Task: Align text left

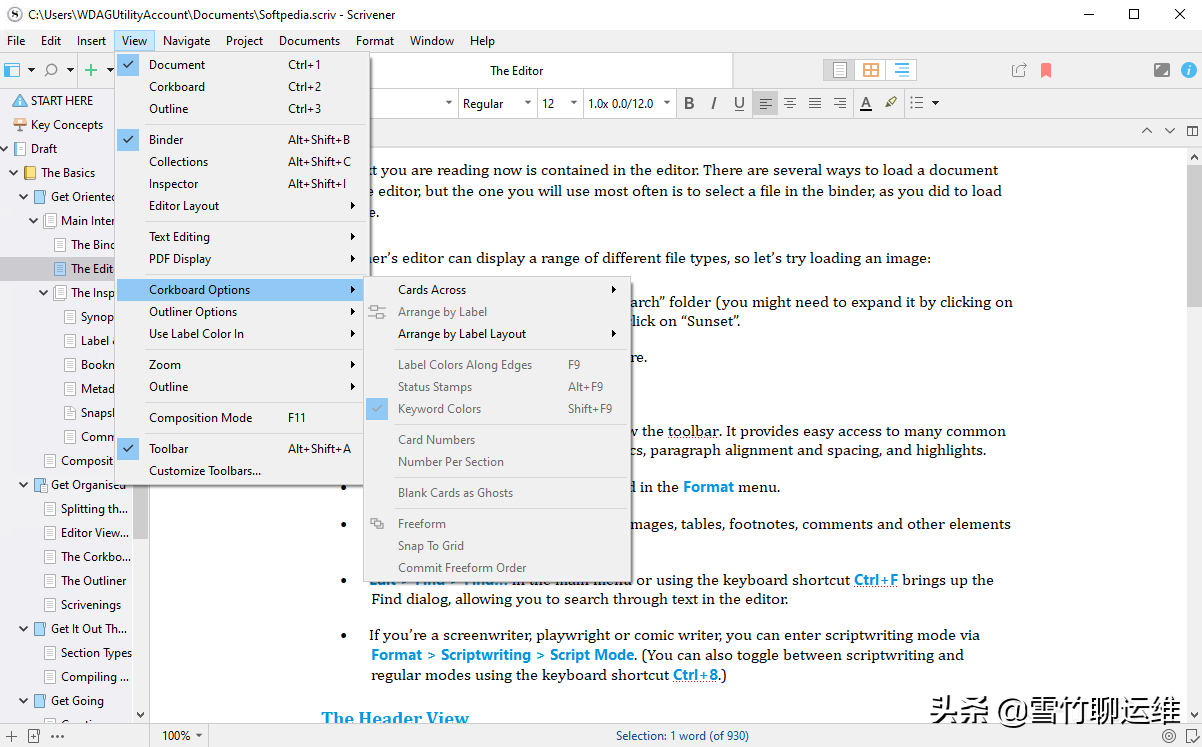Action: pyautogui.click(x=765, y=103)
